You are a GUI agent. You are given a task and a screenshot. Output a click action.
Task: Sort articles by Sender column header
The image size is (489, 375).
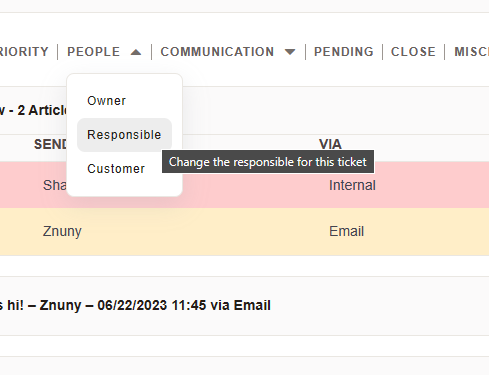[x=50, y=144]
